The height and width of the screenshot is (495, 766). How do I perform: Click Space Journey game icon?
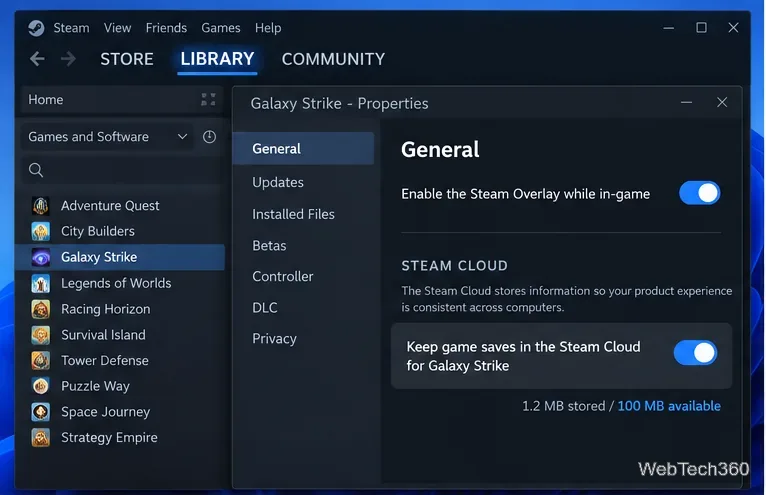click(x=41, y=412)
